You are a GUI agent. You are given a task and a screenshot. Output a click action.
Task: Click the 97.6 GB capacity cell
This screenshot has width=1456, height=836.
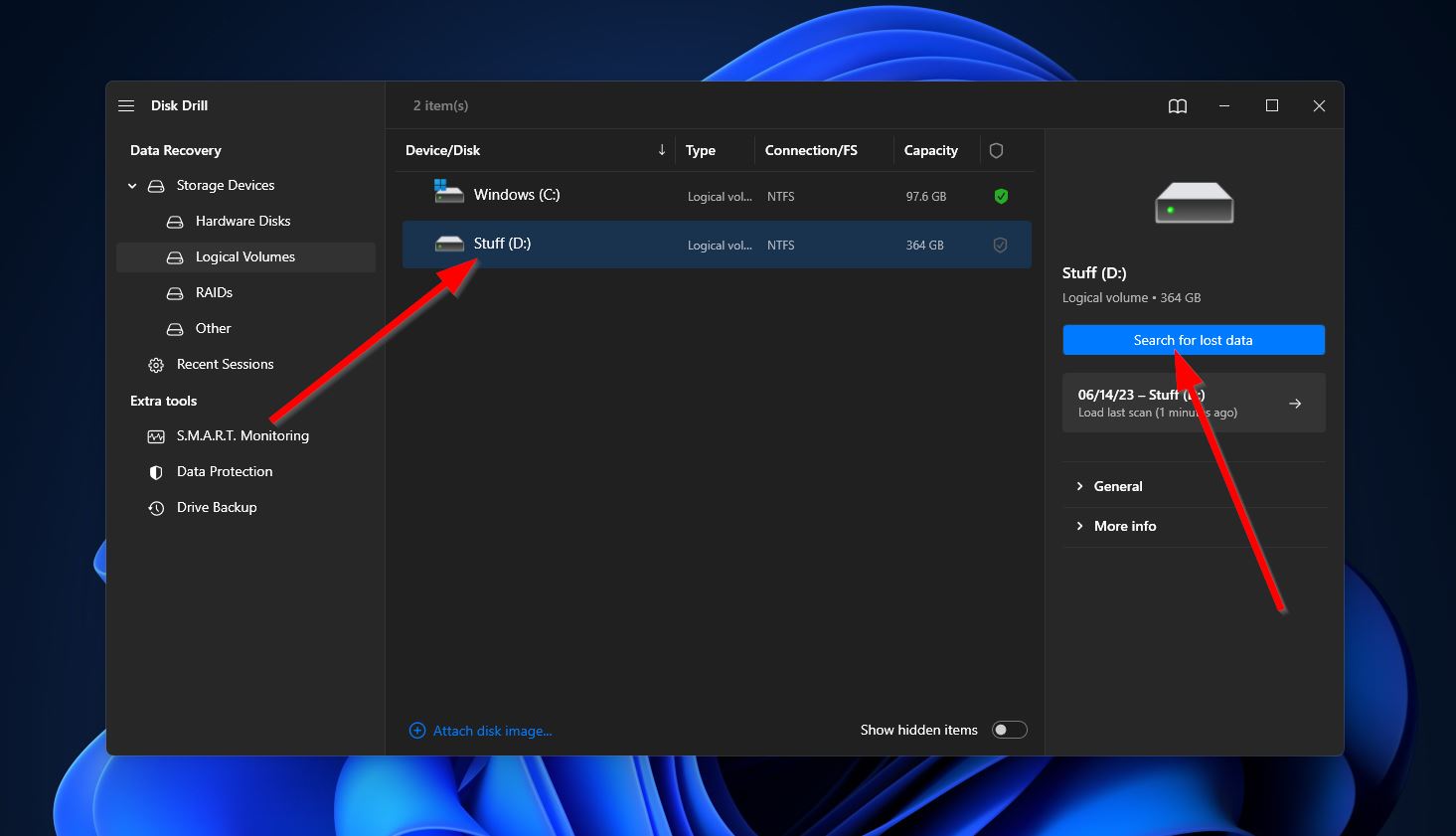(x=925, y=197)
